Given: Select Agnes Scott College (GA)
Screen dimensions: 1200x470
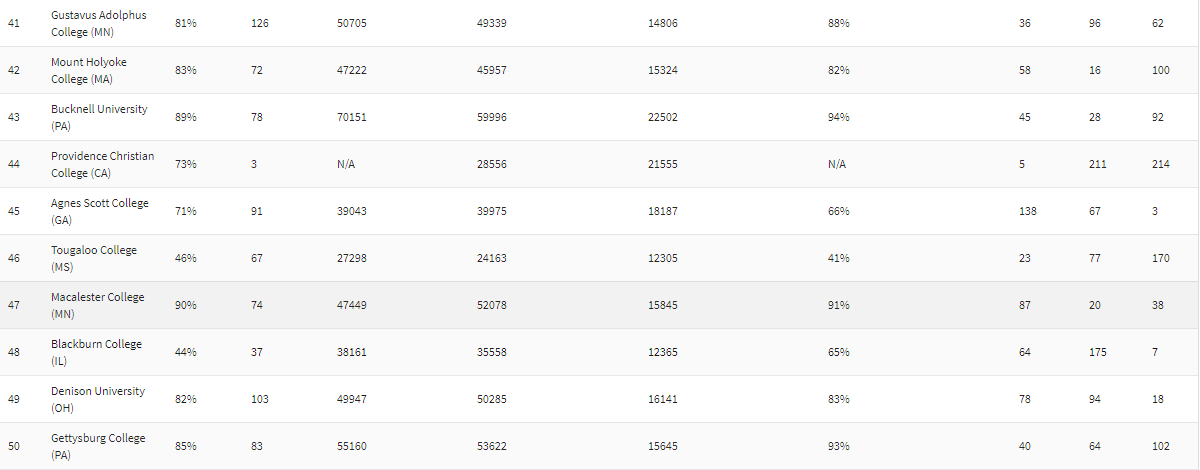Looking at the screenshot, I should [100, 211].
